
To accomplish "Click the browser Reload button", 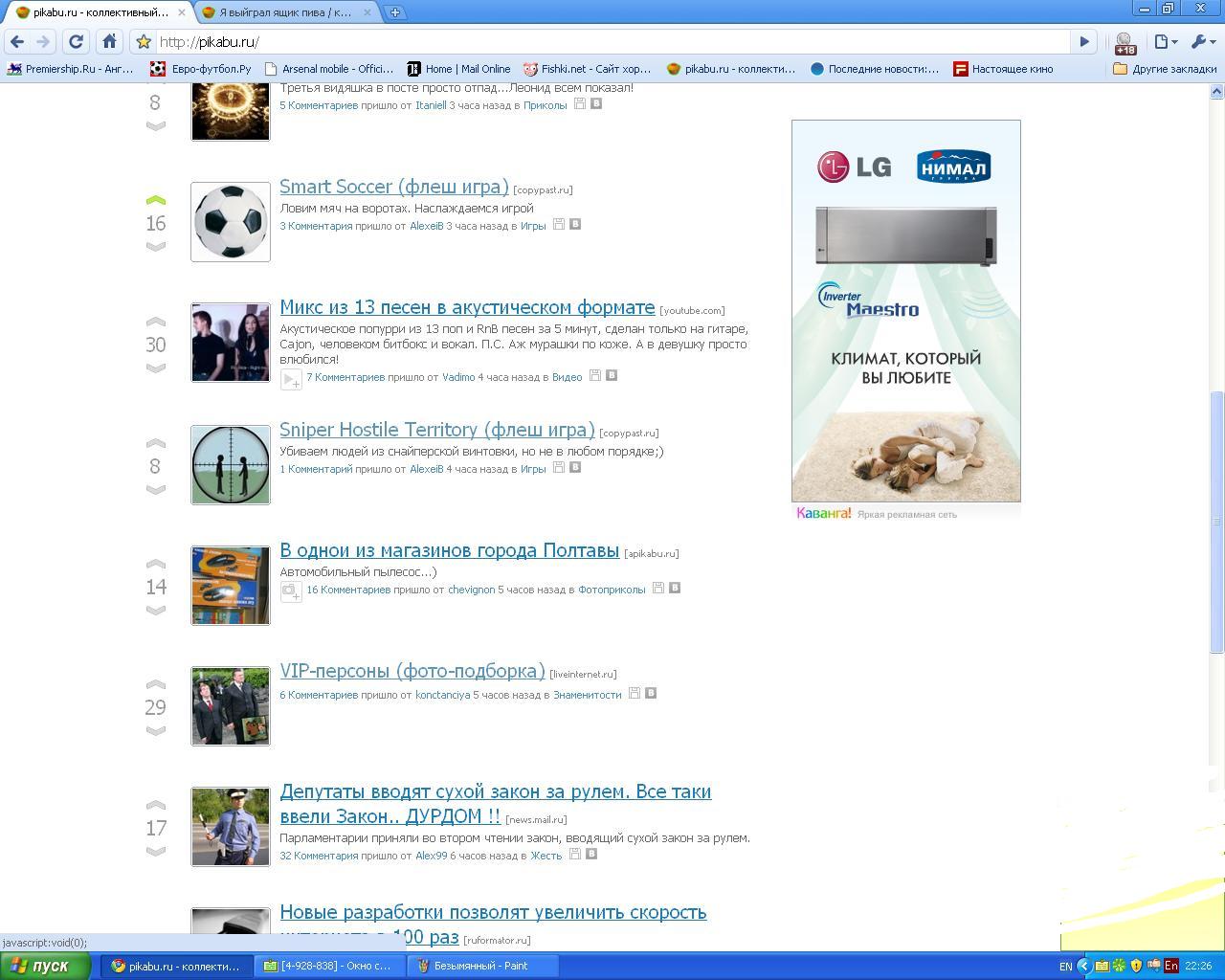I will click(76, 41).
